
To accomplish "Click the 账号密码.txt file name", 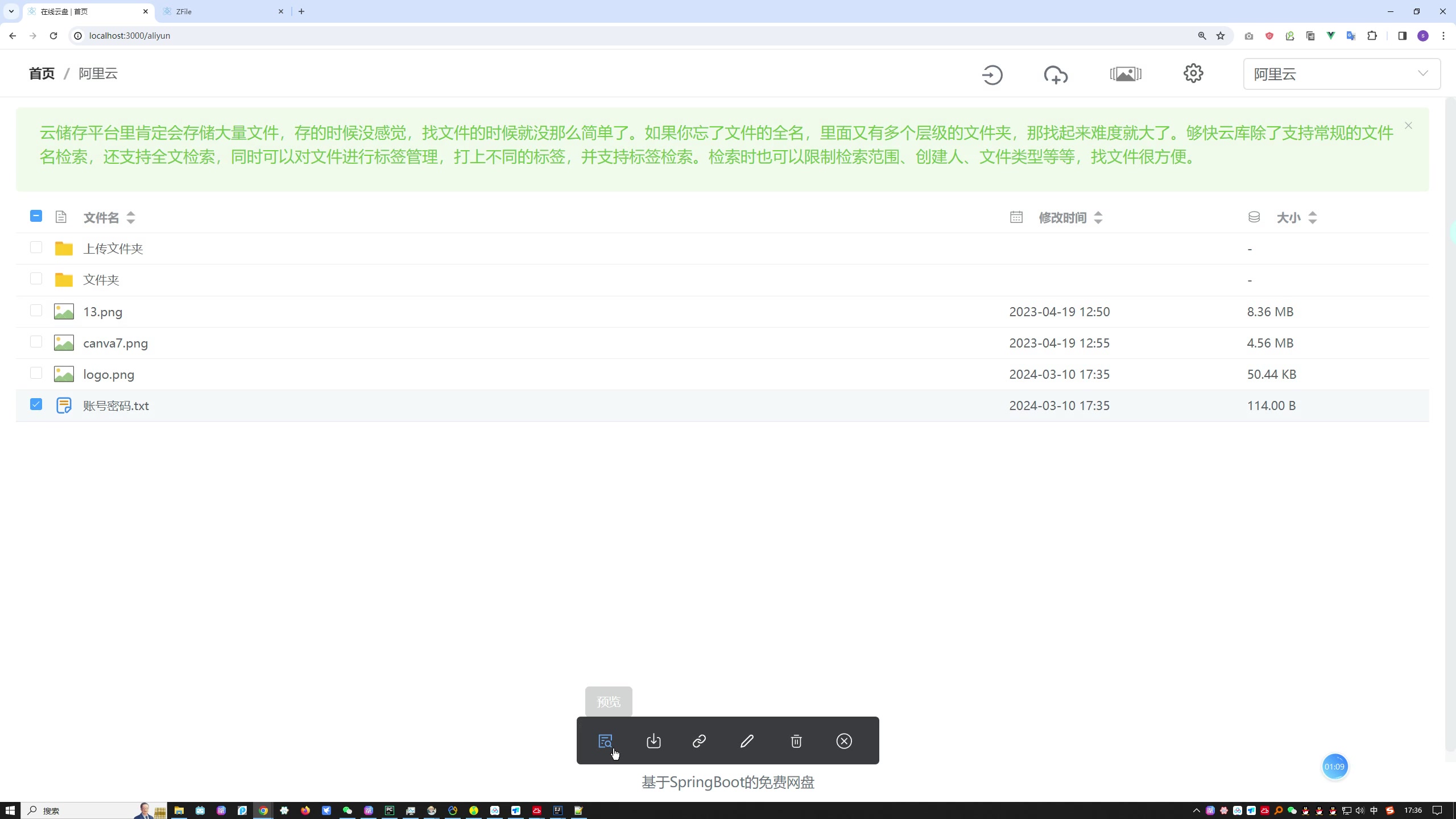I will [116, 406].
